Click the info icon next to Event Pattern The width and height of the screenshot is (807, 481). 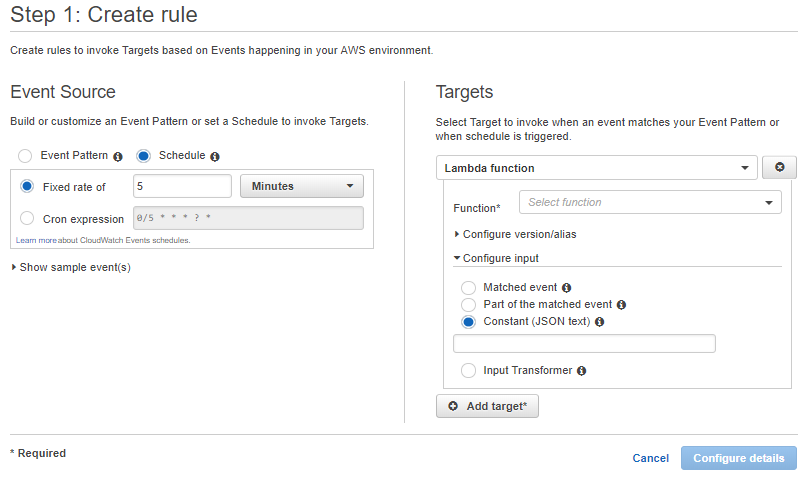point(118,157)
